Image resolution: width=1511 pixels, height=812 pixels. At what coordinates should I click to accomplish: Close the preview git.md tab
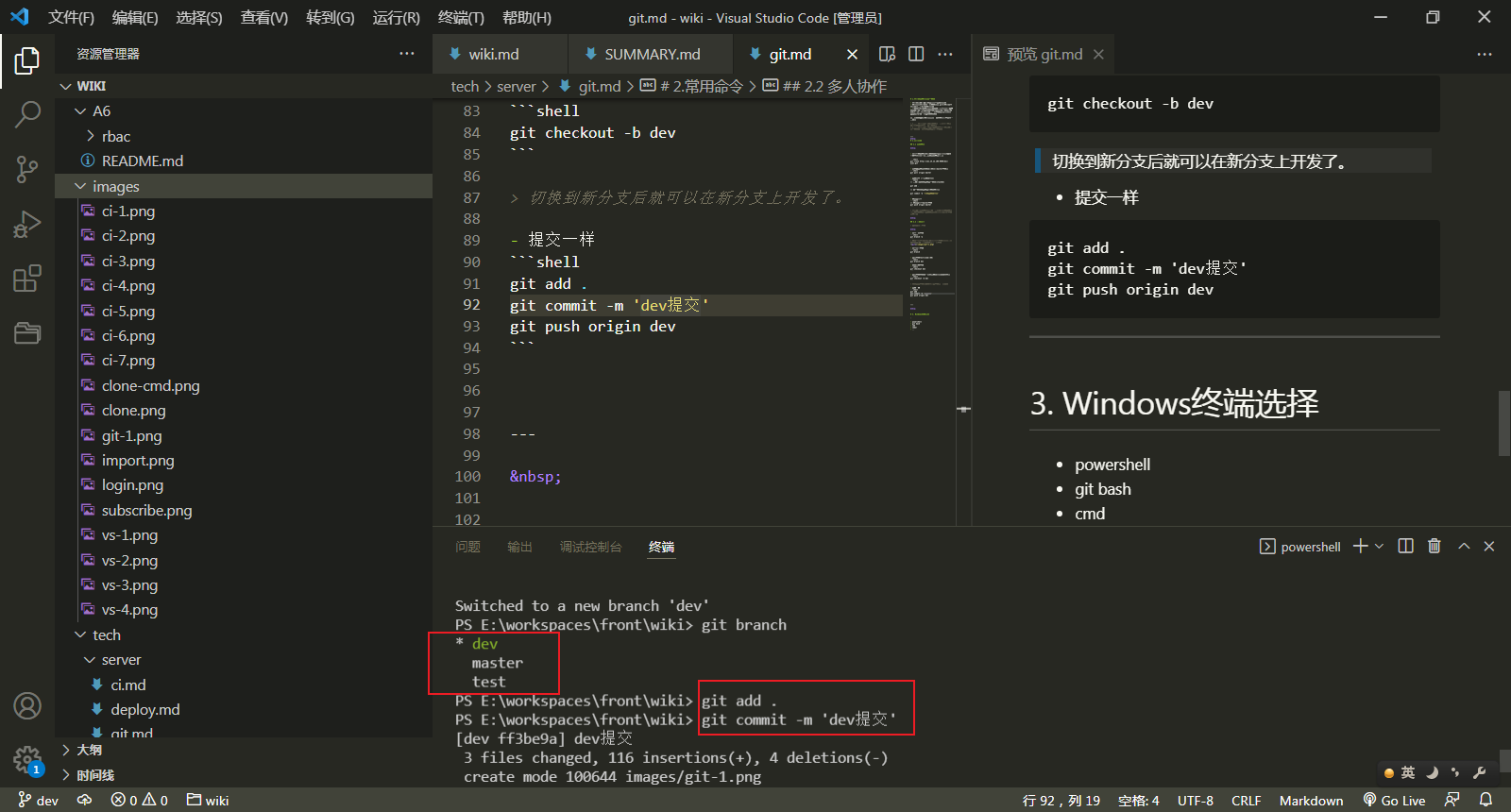[1098, 55]
